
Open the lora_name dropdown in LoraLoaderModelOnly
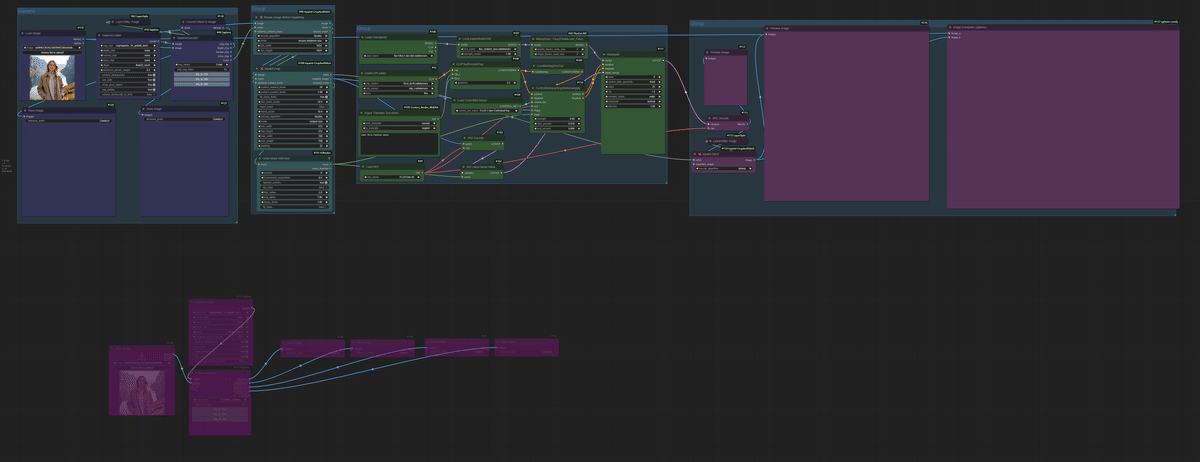[x=489, y=49]
